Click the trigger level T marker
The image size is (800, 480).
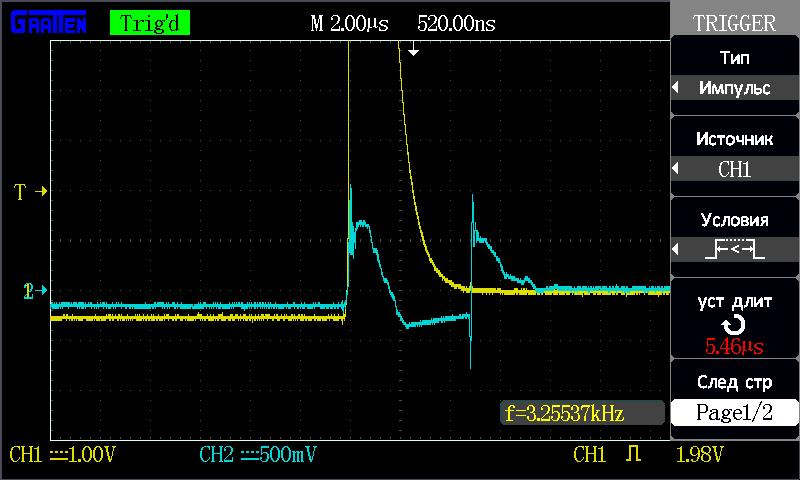tap(29, 190)
